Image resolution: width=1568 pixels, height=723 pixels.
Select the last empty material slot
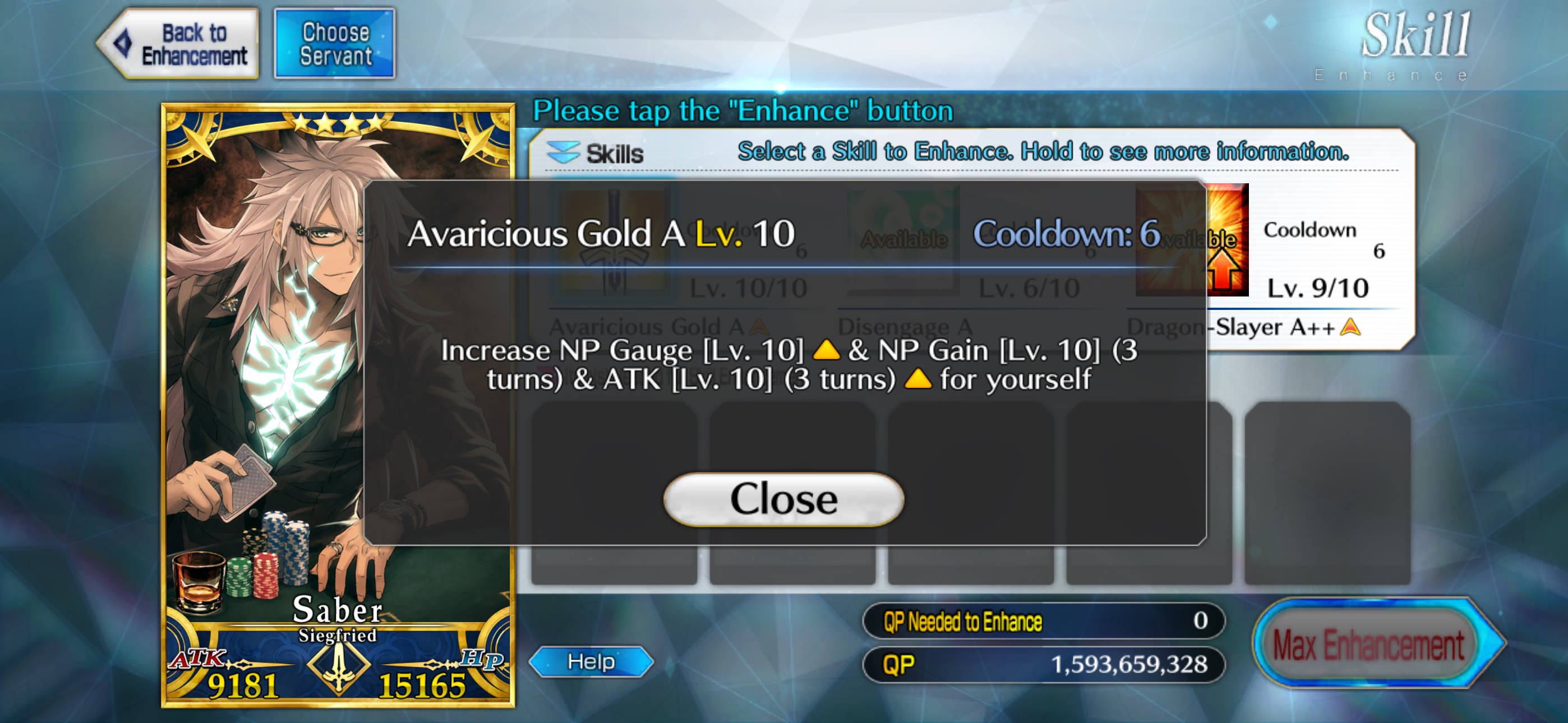point(1327,493)
